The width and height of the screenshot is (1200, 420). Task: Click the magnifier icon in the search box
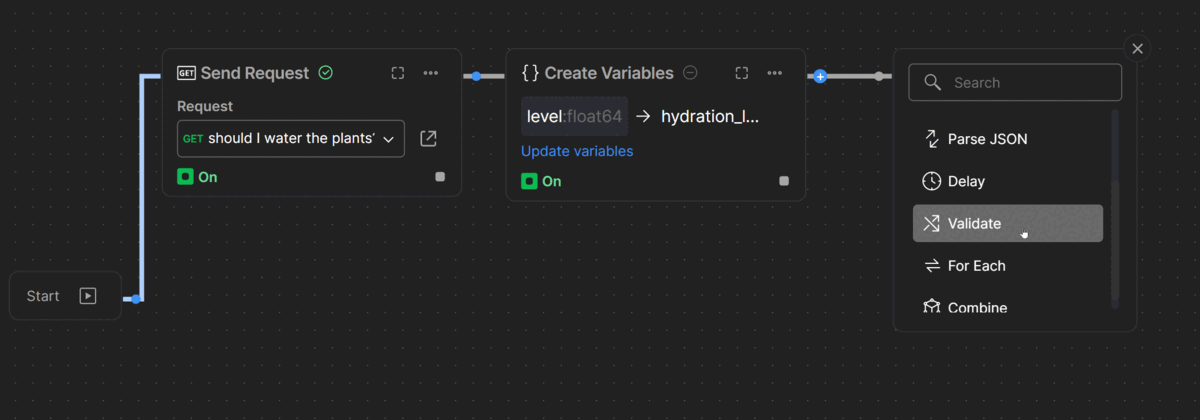[x=932, y=82]
